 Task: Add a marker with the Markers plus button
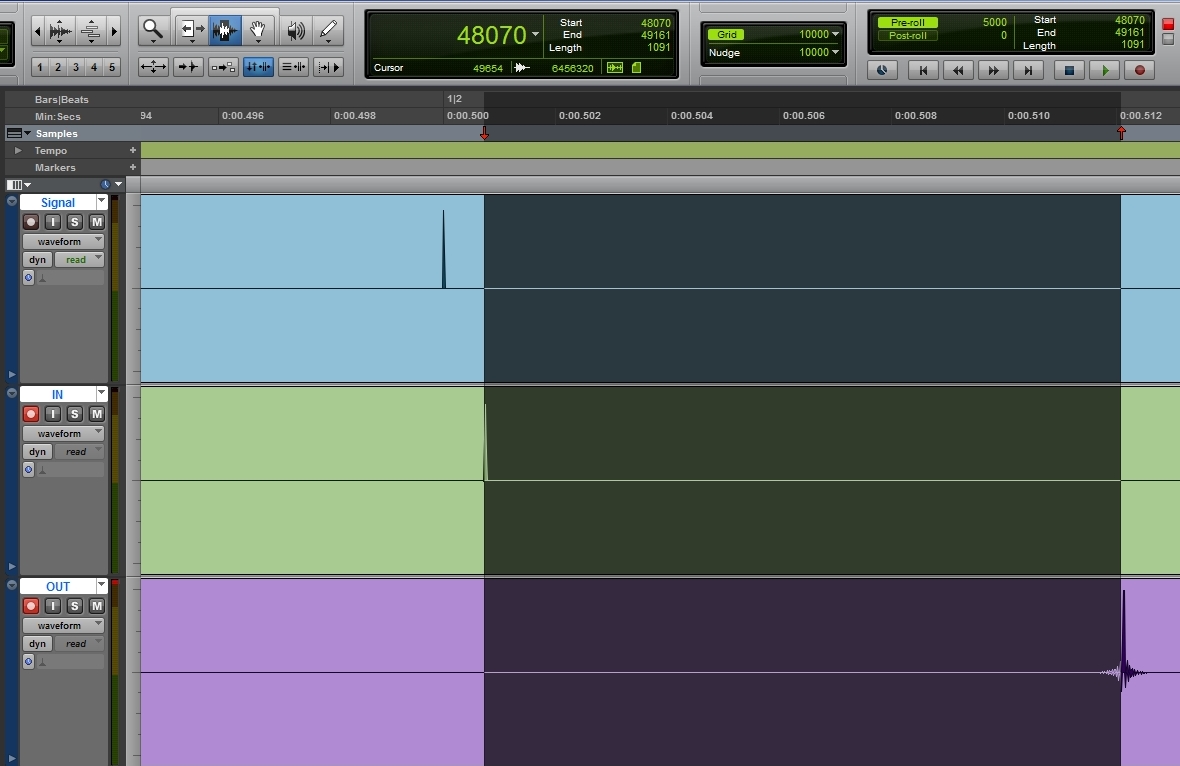(132, 168)
